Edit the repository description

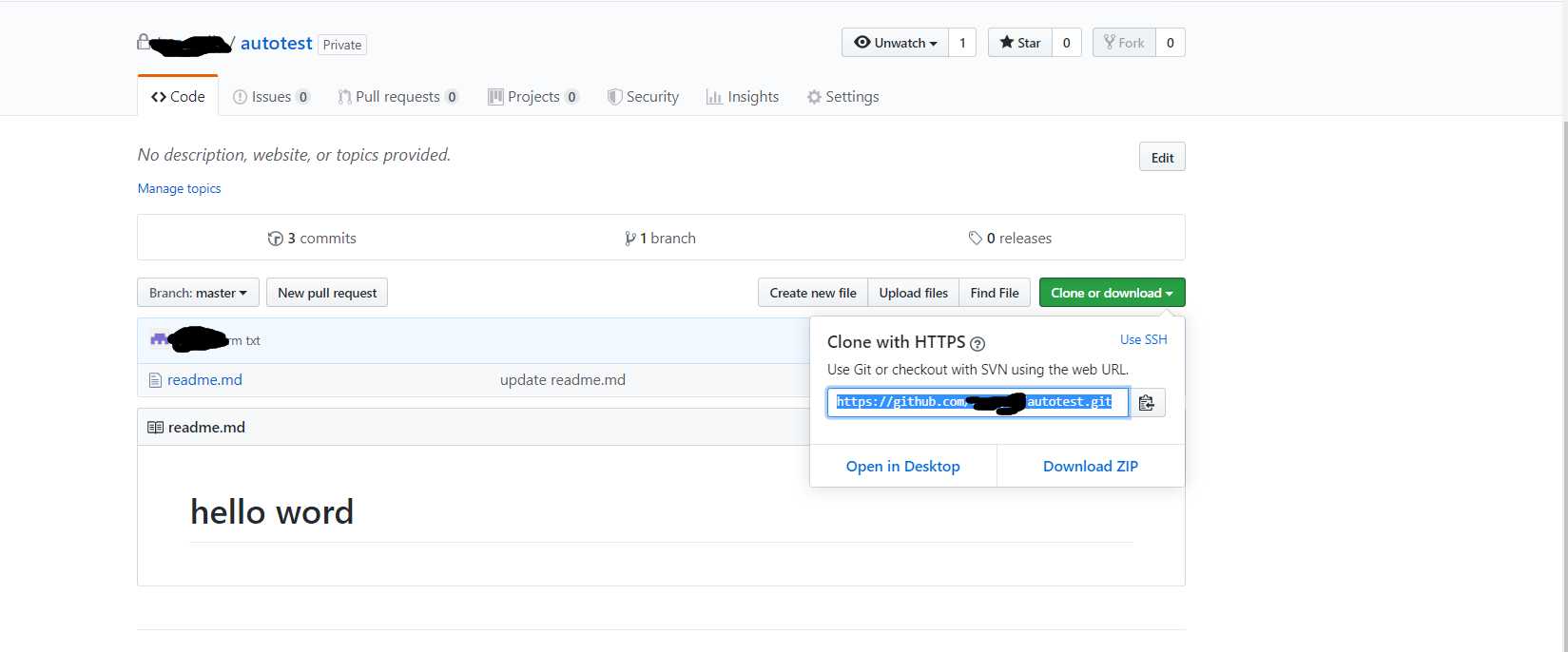[1162, 158]
